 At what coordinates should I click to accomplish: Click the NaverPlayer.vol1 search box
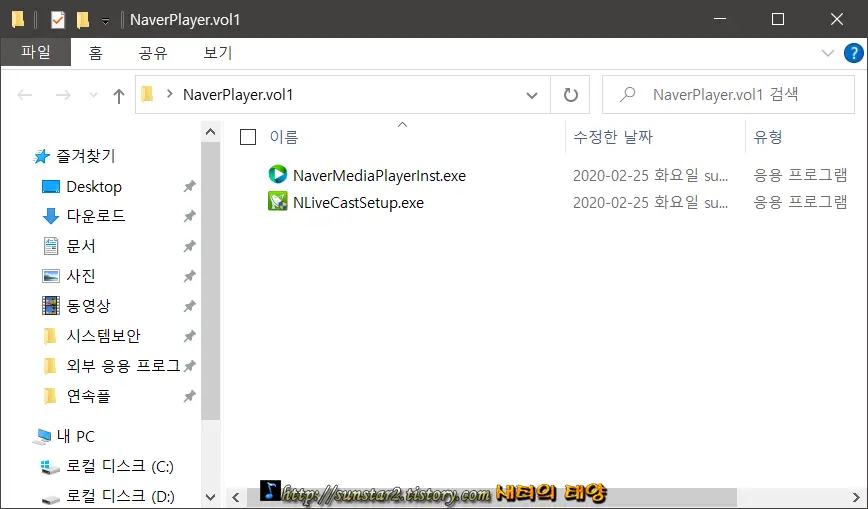tap(728, 95)
